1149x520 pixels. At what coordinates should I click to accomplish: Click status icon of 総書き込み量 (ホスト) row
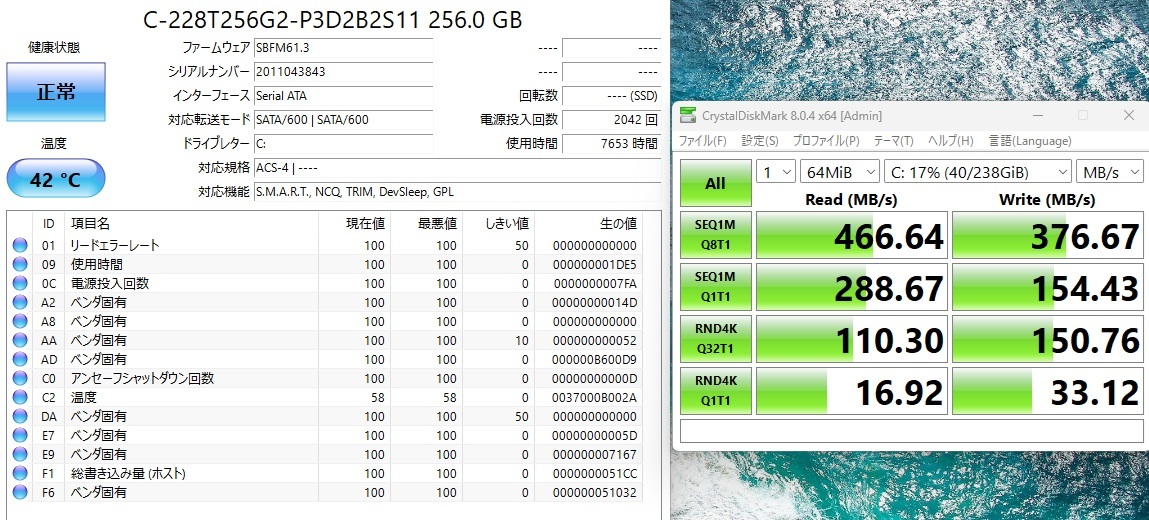[19, 474]
